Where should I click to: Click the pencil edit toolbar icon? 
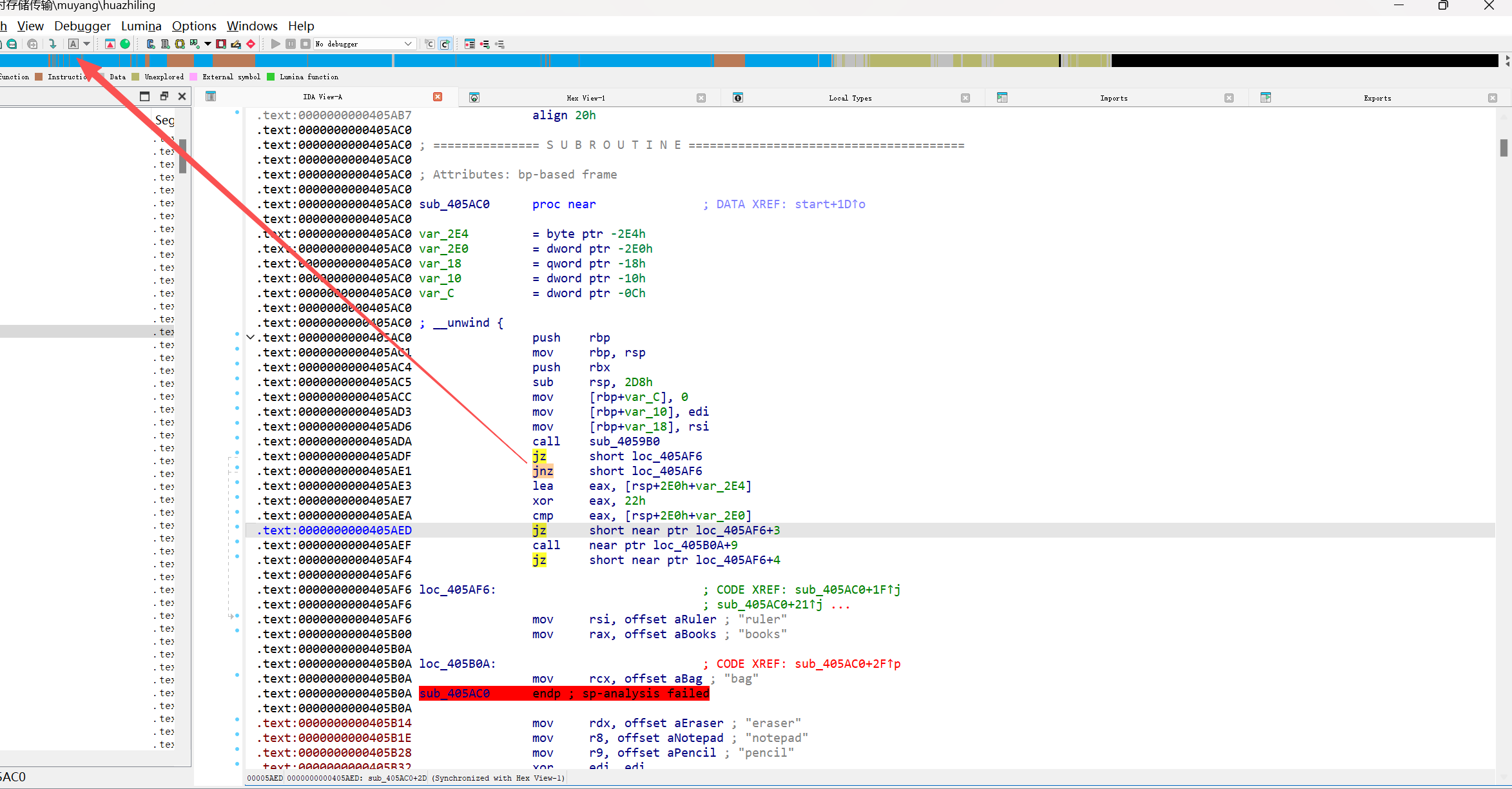(236, 44)
